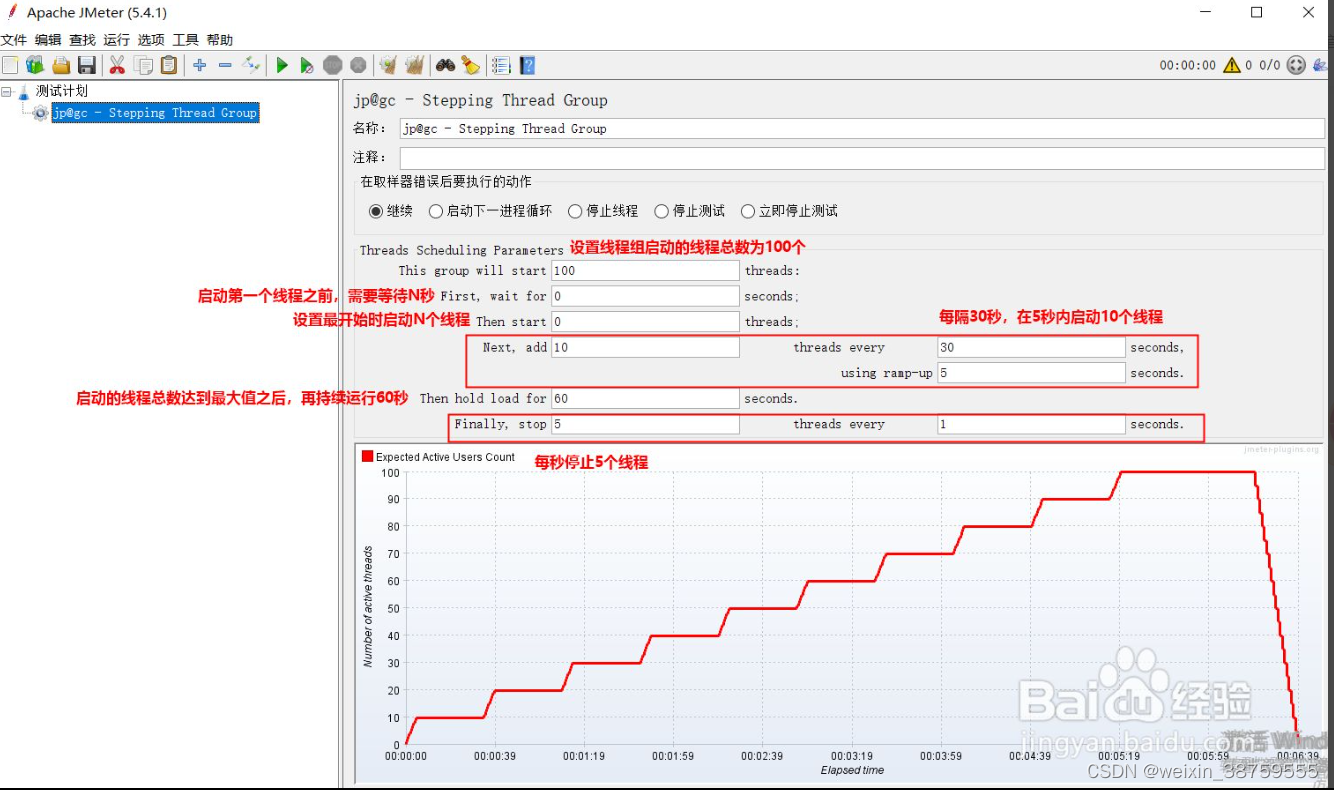This screenshot has height=790, width=1334.
Task: Click the 'Then start' threads field
Action: click(645, 322)
